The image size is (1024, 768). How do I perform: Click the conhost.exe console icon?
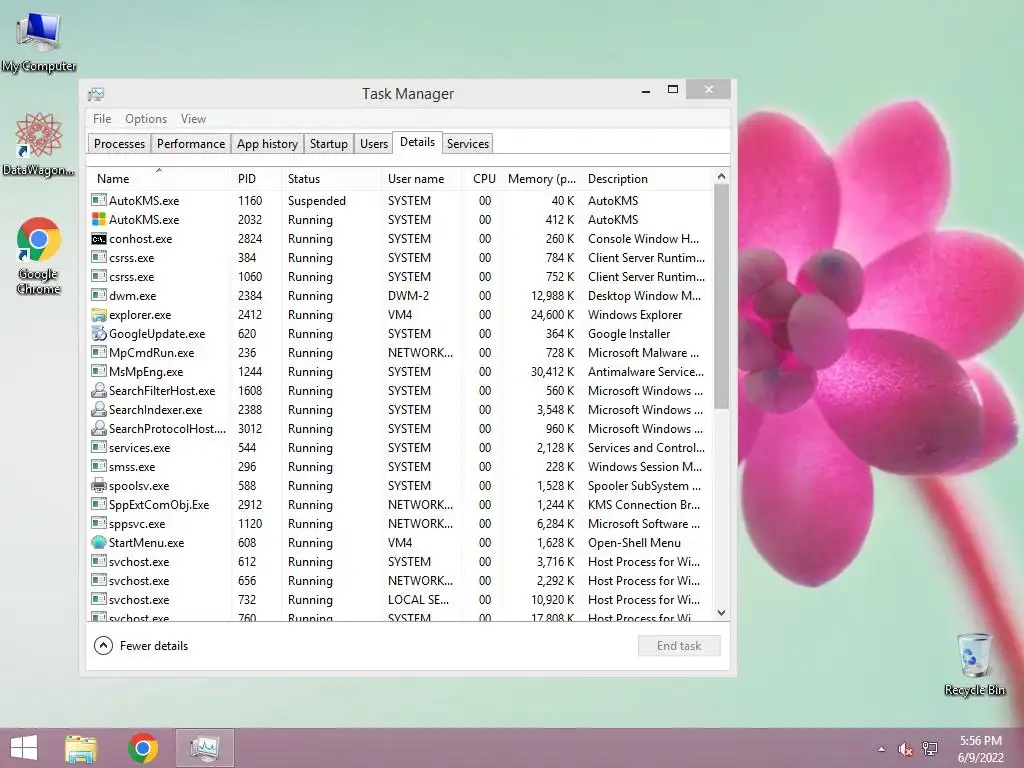[99, 238]
